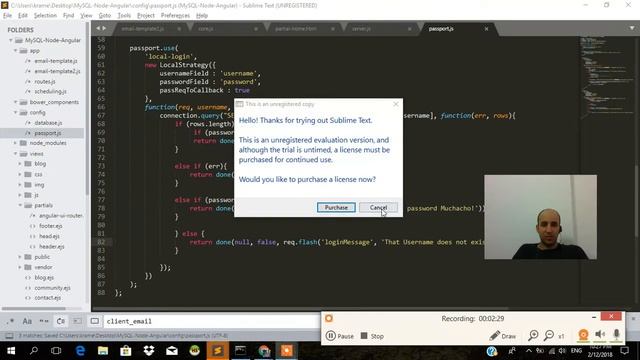Cancel the license purchase dialog
Screen dimensions: 640x360
tap(378, 207)
